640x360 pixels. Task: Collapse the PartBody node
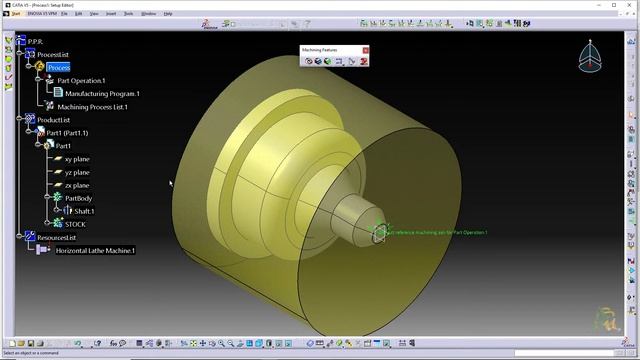coord(47,197)
